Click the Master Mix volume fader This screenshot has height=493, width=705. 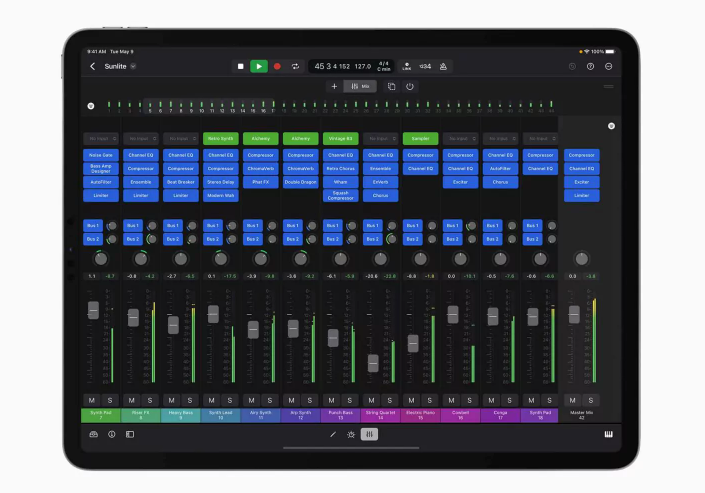[x=574, y=314]
